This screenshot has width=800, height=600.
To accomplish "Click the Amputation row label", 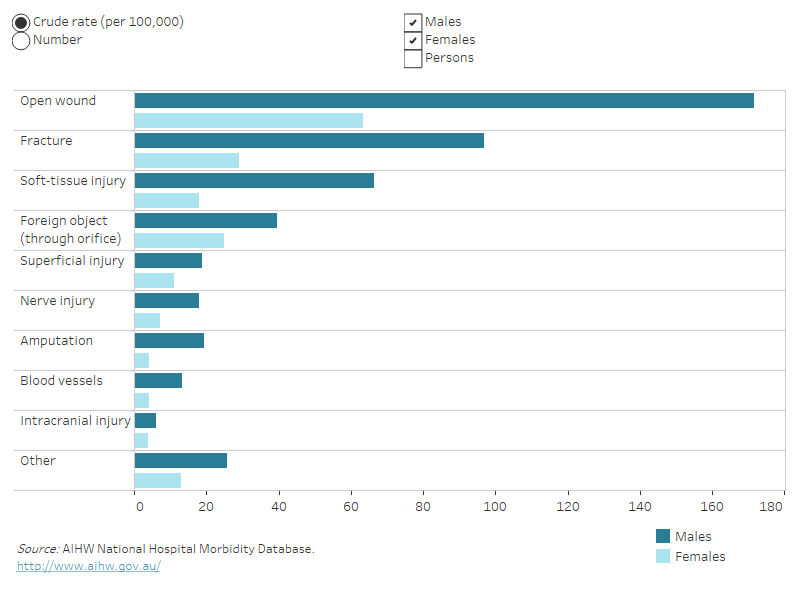I will (x=57, y=341).
